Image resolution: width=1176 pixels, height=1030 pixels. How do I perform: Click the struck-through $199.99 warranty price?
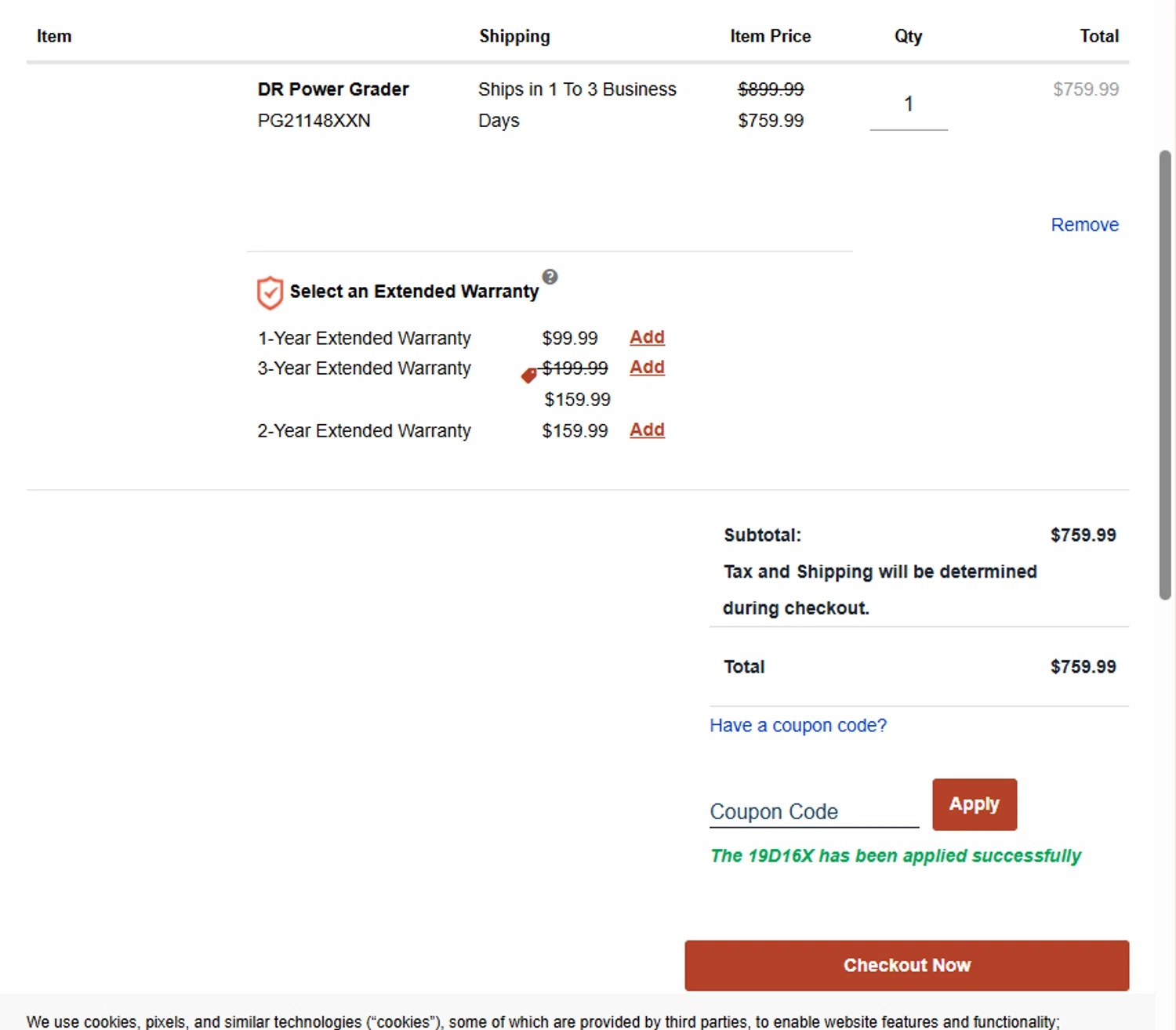(x=575, y=368)
